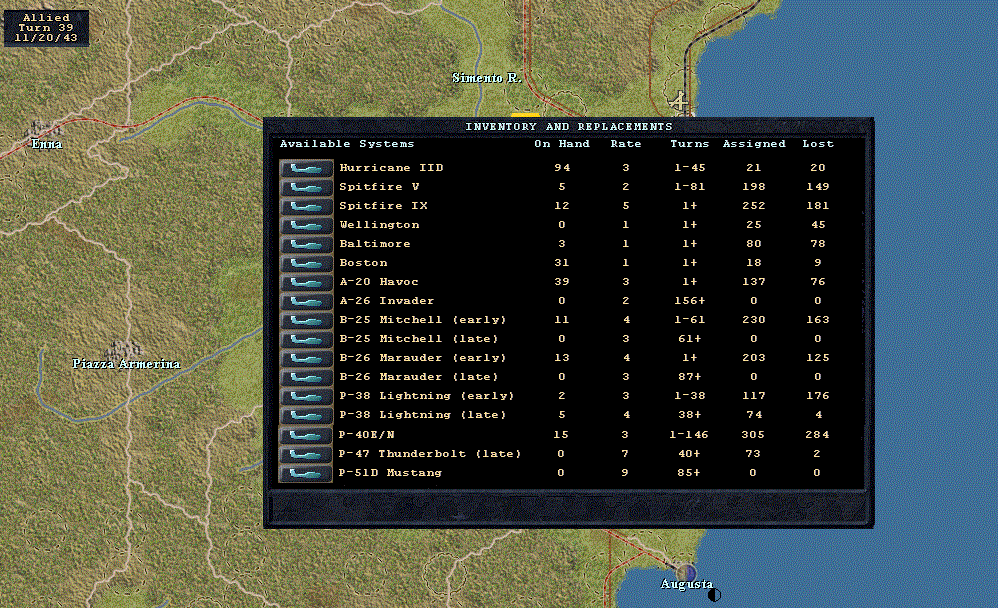Click the B-25 Mitchell (early) name
Image resolution: width=998 pixels, height=608 pixels.
(x=423, y=320)
